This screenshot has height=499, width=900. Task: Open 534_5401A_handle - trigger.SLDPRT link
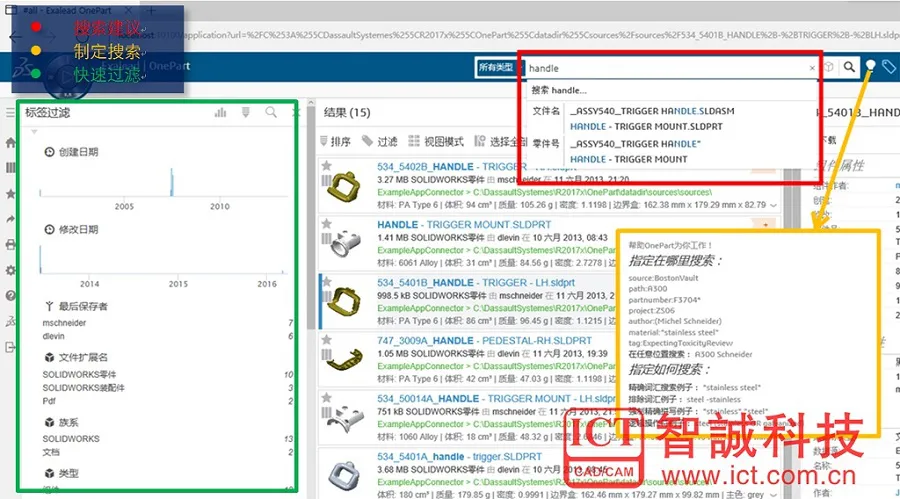pyautogui.click(x=459, y=457)
